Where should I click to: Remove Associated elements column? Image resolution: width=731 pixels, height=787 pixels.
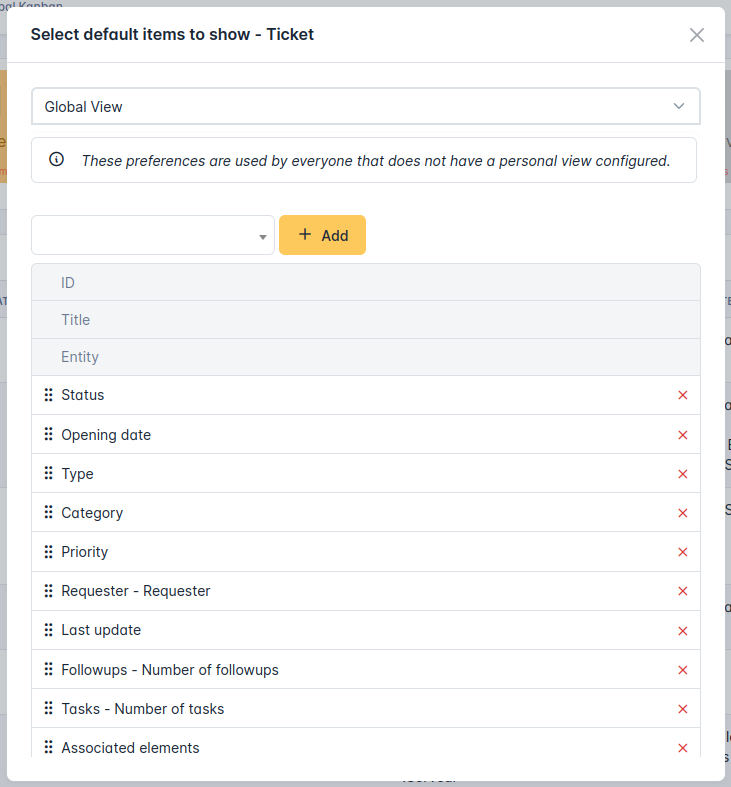click(x=682, y=748)
